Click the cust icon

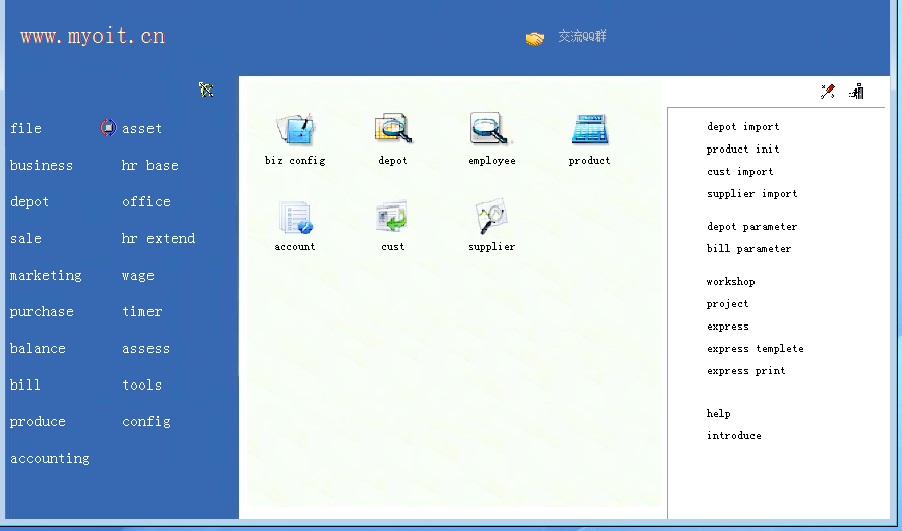point(392,216)
